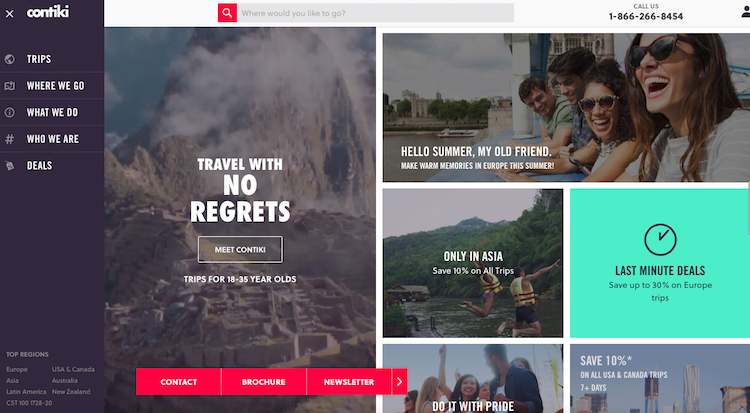
Task: Click the red Contact button
Action: (178, 381)
